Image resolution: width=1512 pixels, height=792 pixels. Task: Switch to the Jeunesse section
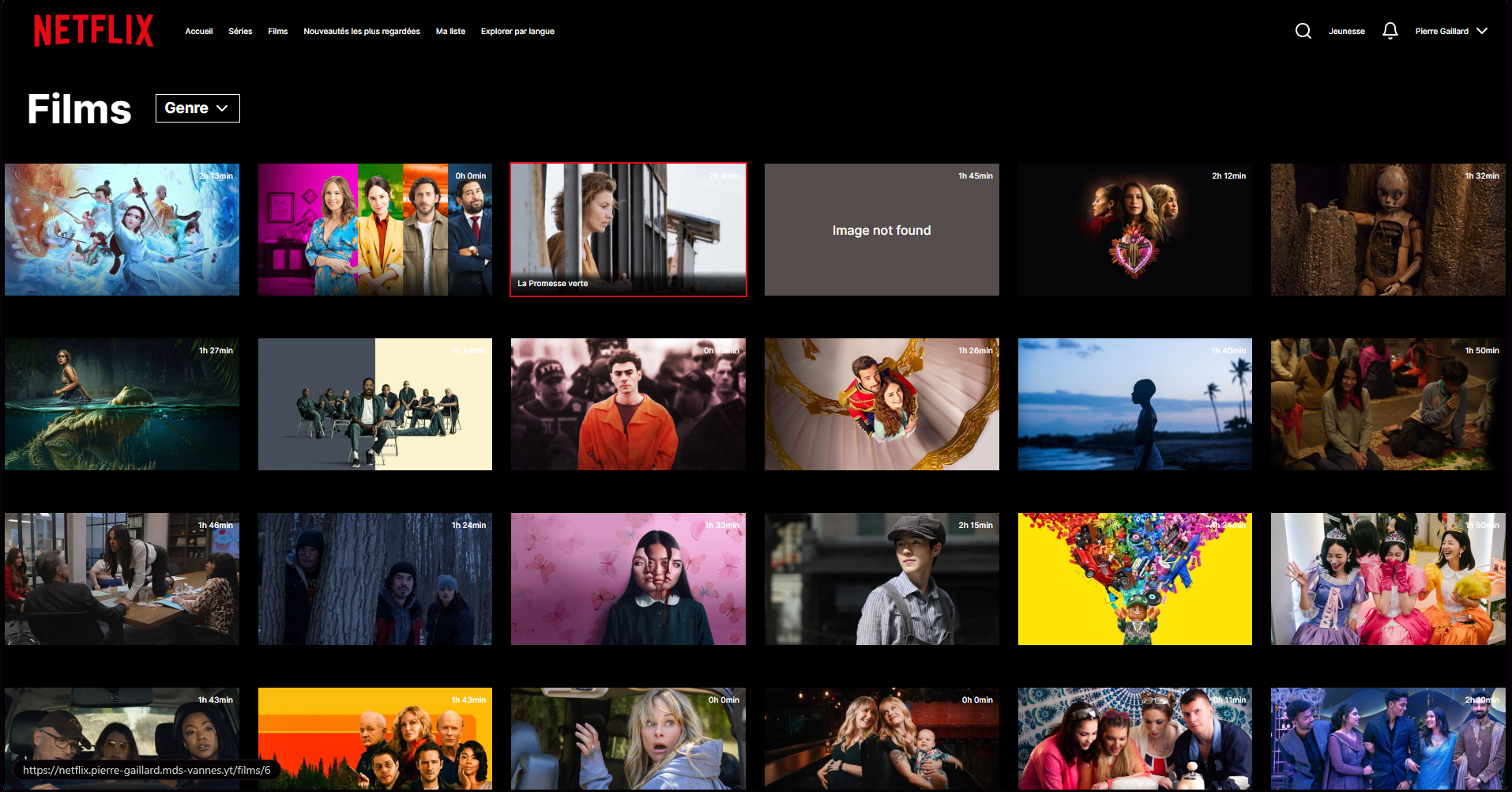[1346, 32]
